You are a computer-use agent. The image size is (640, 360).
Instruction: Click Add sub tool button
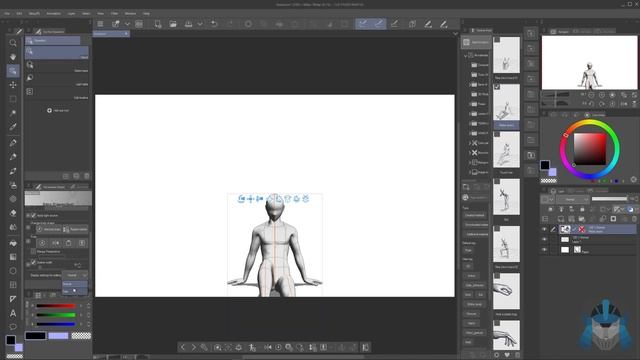(57, 111)
